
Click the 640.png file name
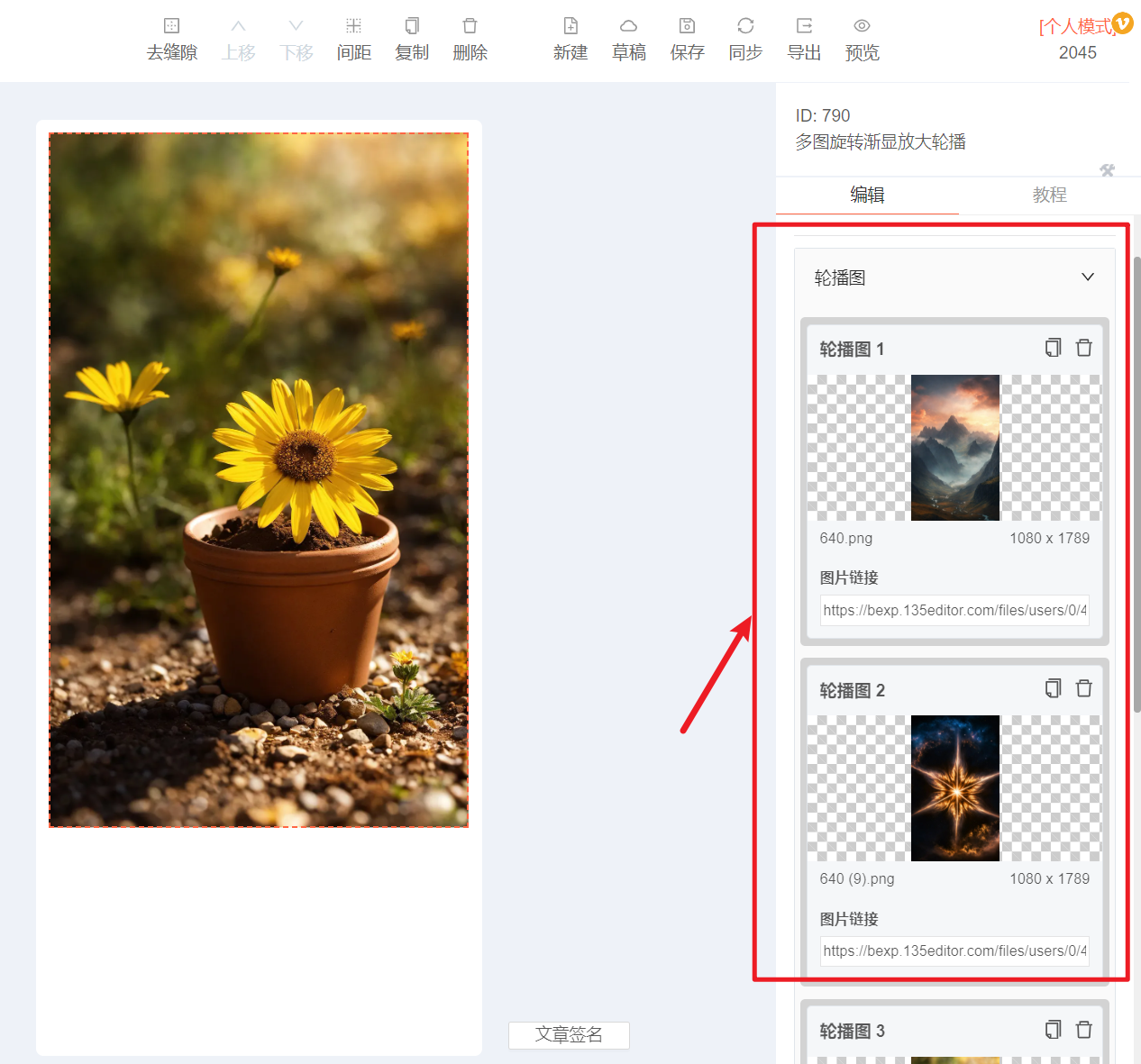pyautogui.click(x=845, y=538)
